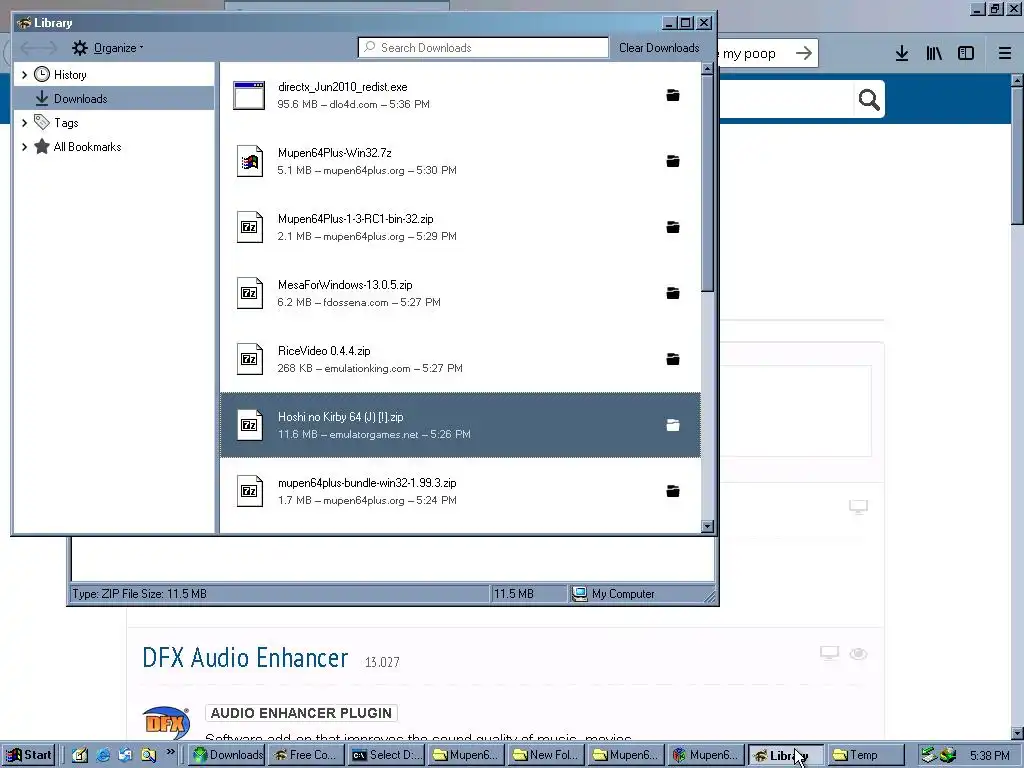Switch to Temp taskbar button
Image resolution: width=1024 pixels, height=768 pixels.
pyautogui.click(x=866, y=755)
